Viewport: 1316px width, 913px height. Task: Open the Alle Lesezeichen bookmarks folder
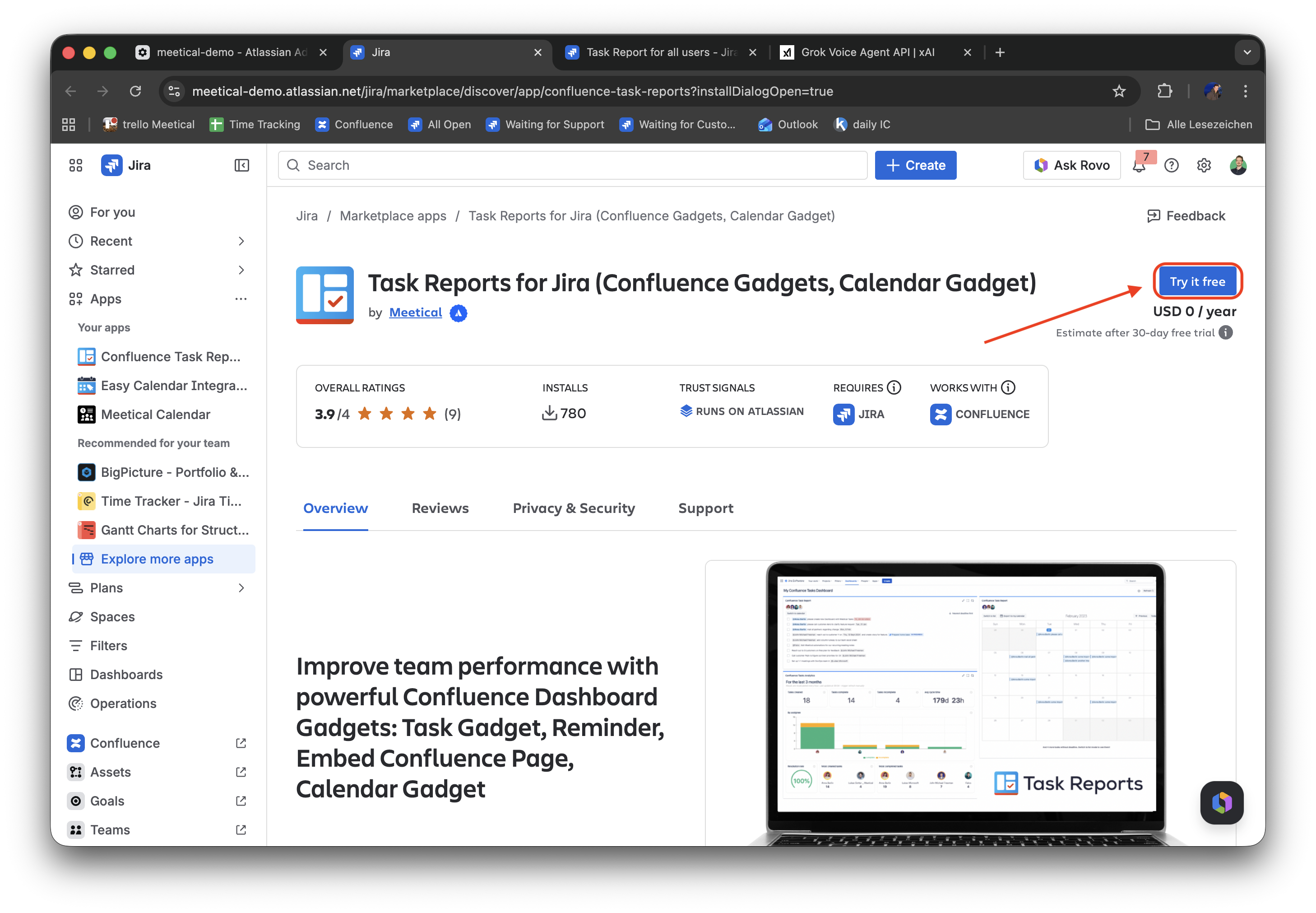tap(1198, 124)
